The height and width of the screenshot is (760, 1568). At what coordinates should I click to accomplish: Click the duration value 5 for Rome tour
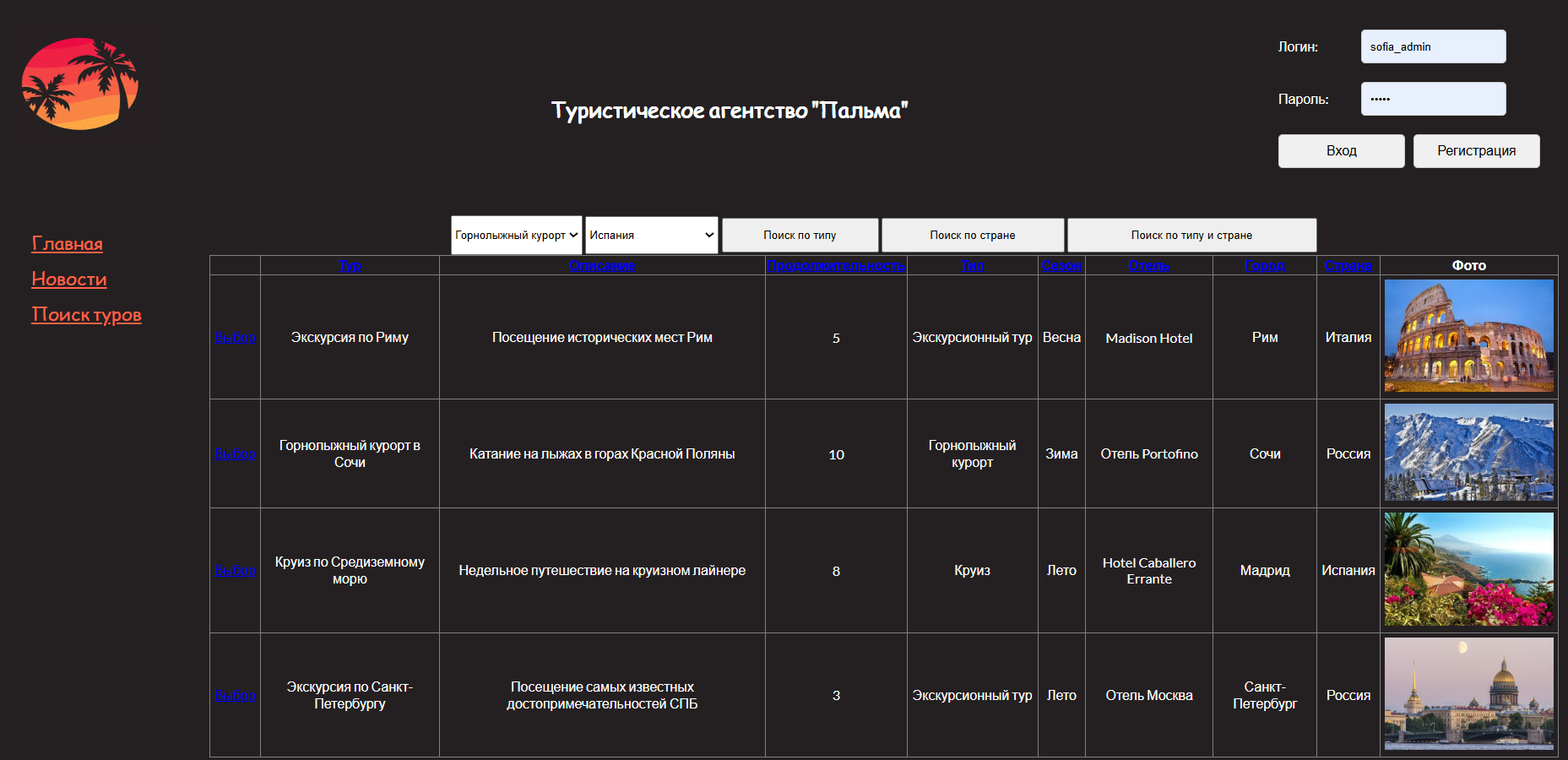[836, 338]
